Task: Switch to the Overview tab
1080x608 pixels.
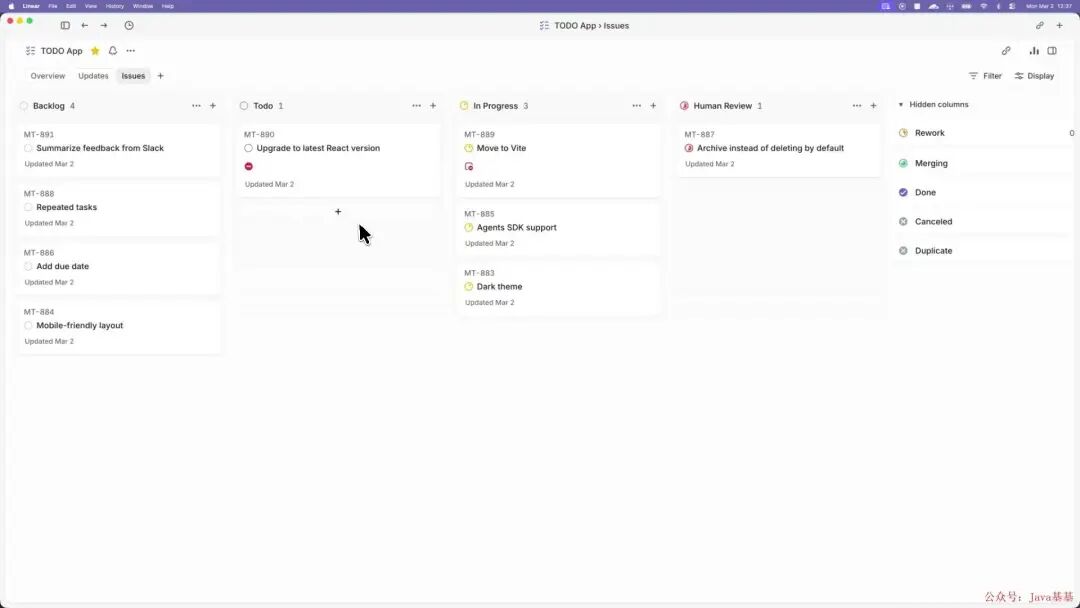Action: [48, 76]
